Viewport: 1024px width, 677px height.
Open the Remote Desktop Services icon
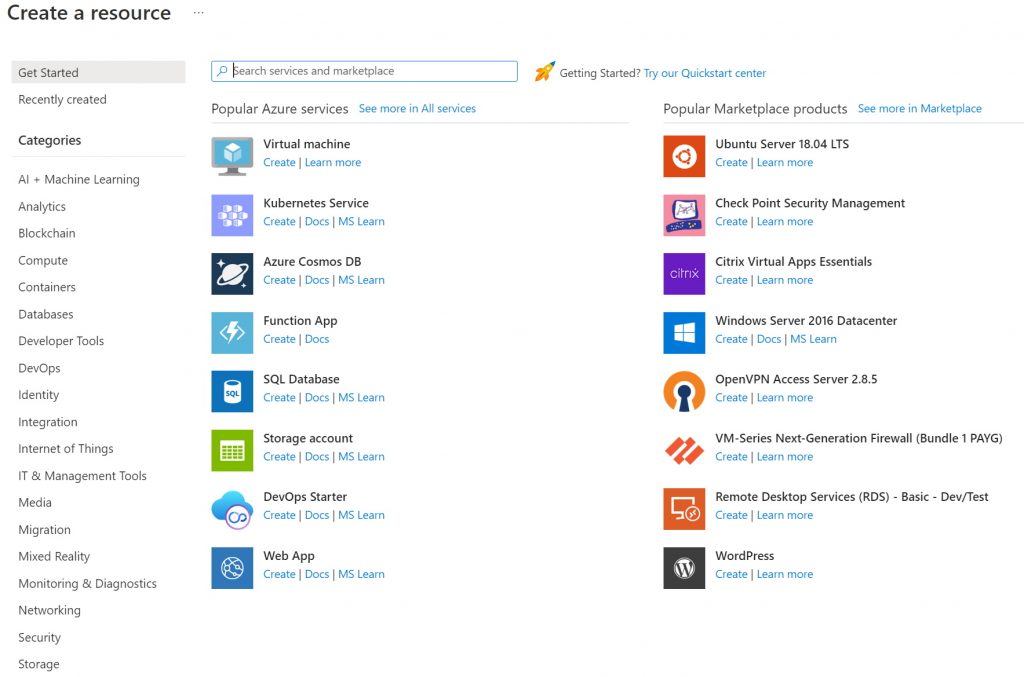pyautogui.click(x=684, y=509)
